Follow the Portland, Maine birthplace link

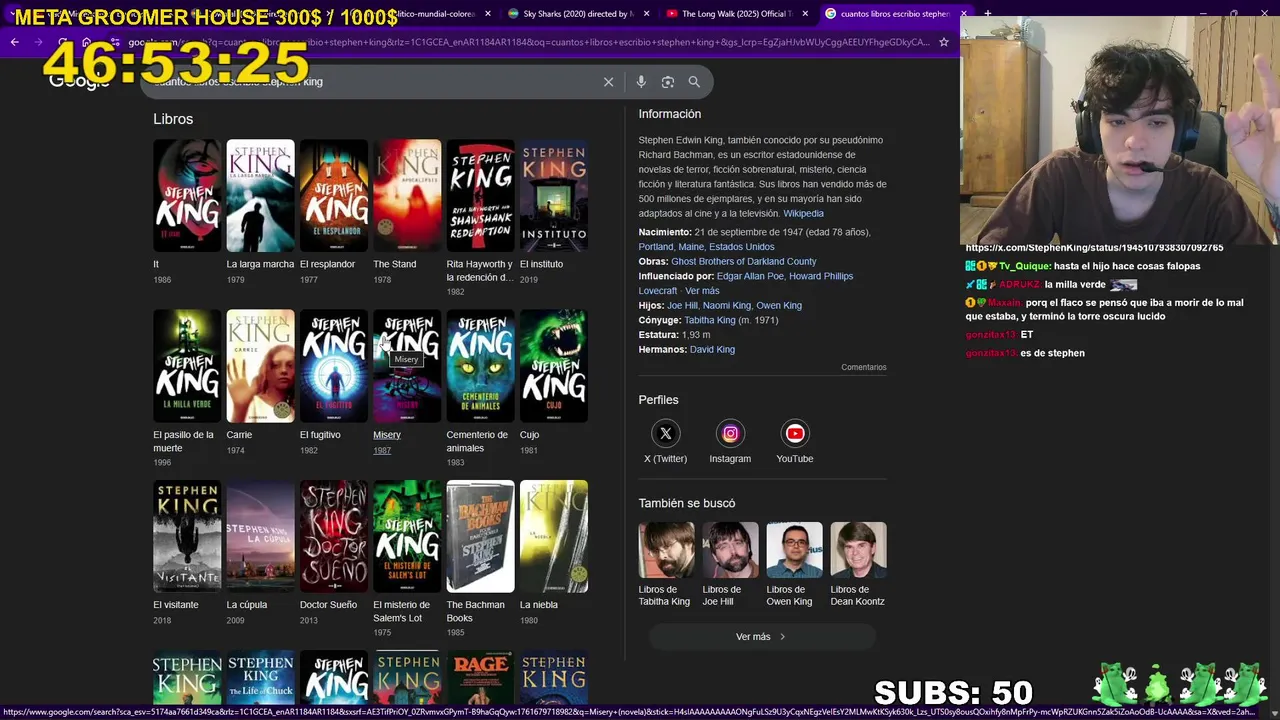(x=706, y=247)
